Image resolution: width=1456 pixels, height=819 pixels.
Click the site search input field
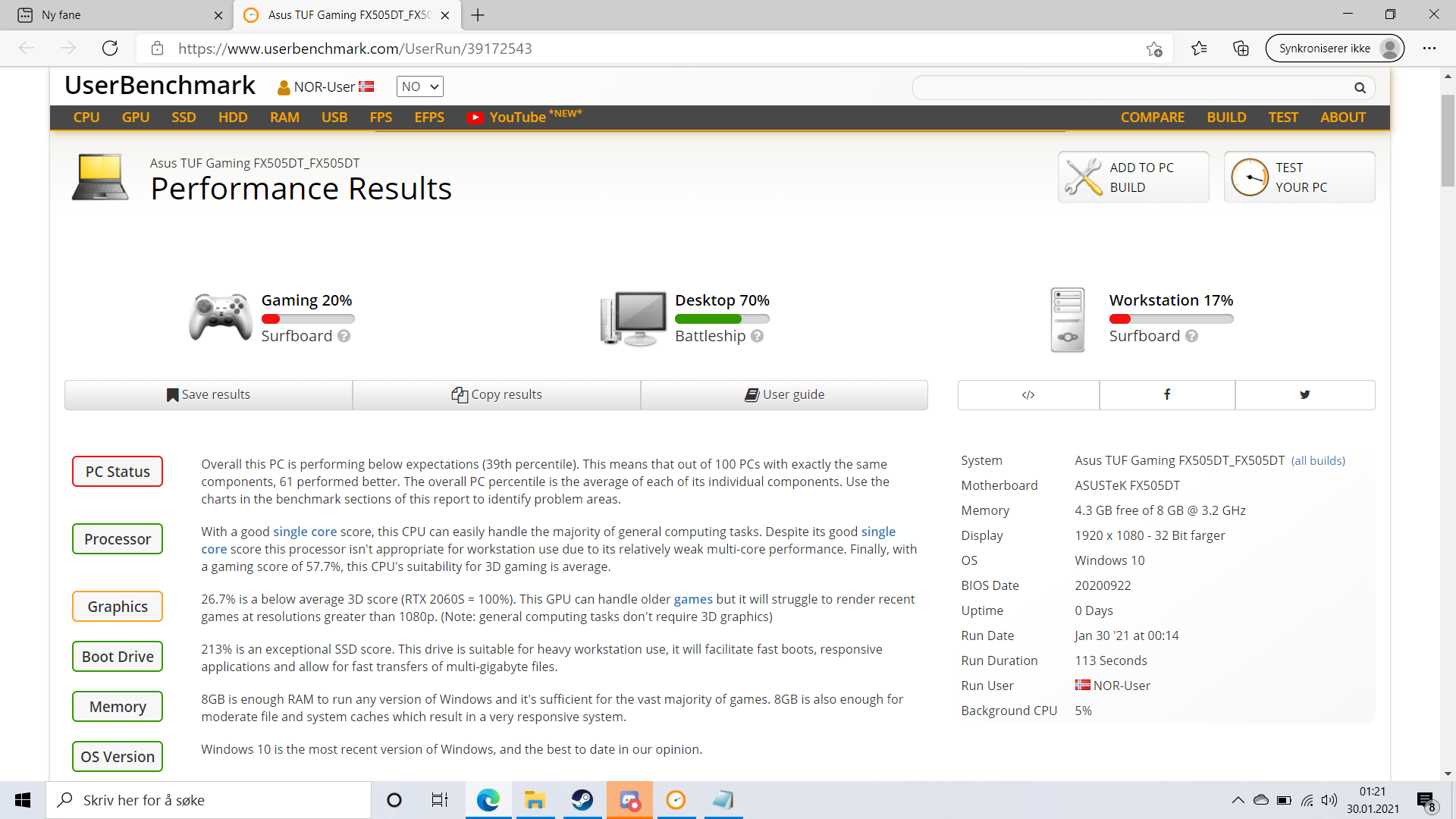click(x=1131, y=88)
